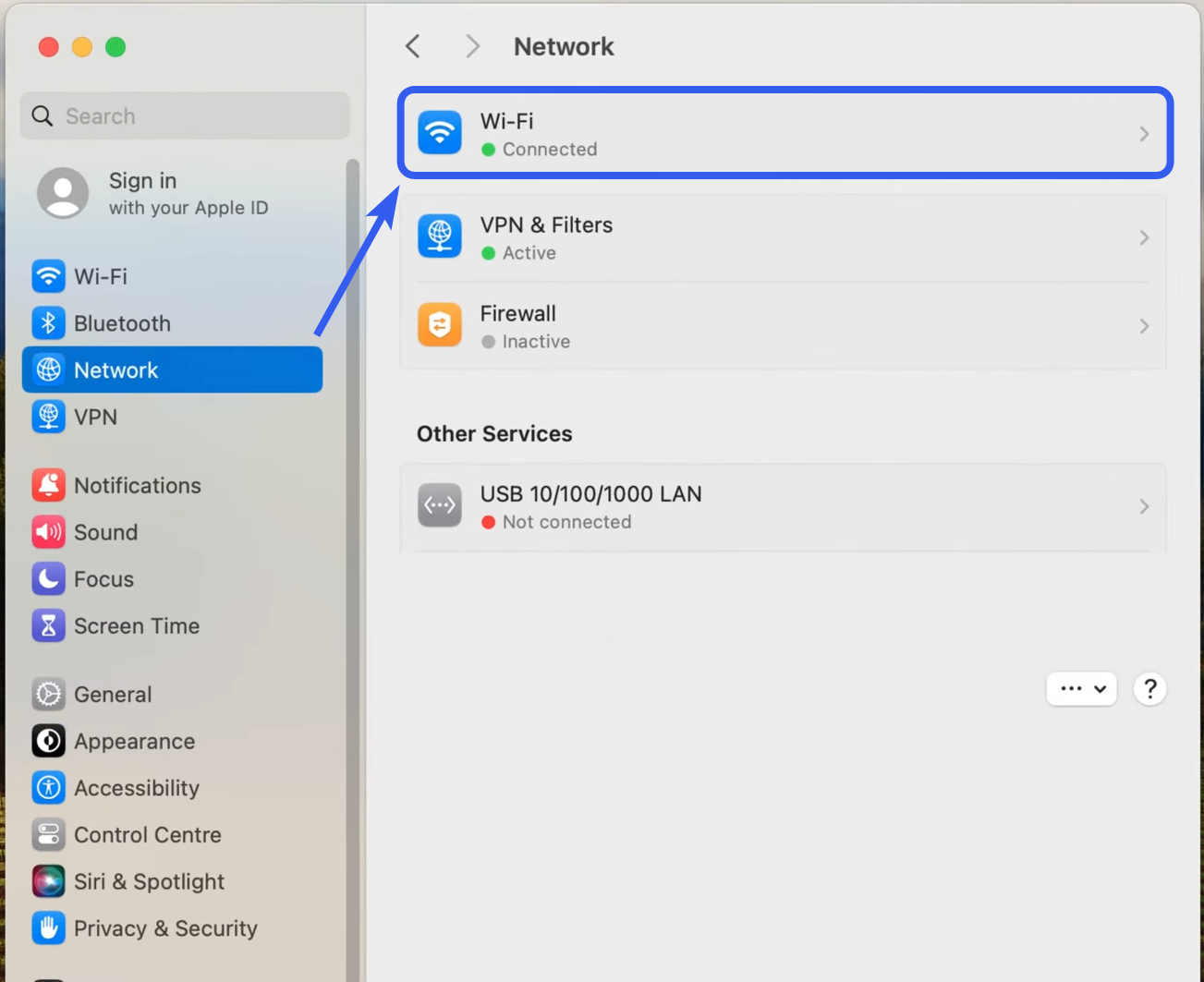The width and height of the screenshot is (1204, 982).
Task: Choose the Sound speaker icon
Action: click(x=49, y=532)
